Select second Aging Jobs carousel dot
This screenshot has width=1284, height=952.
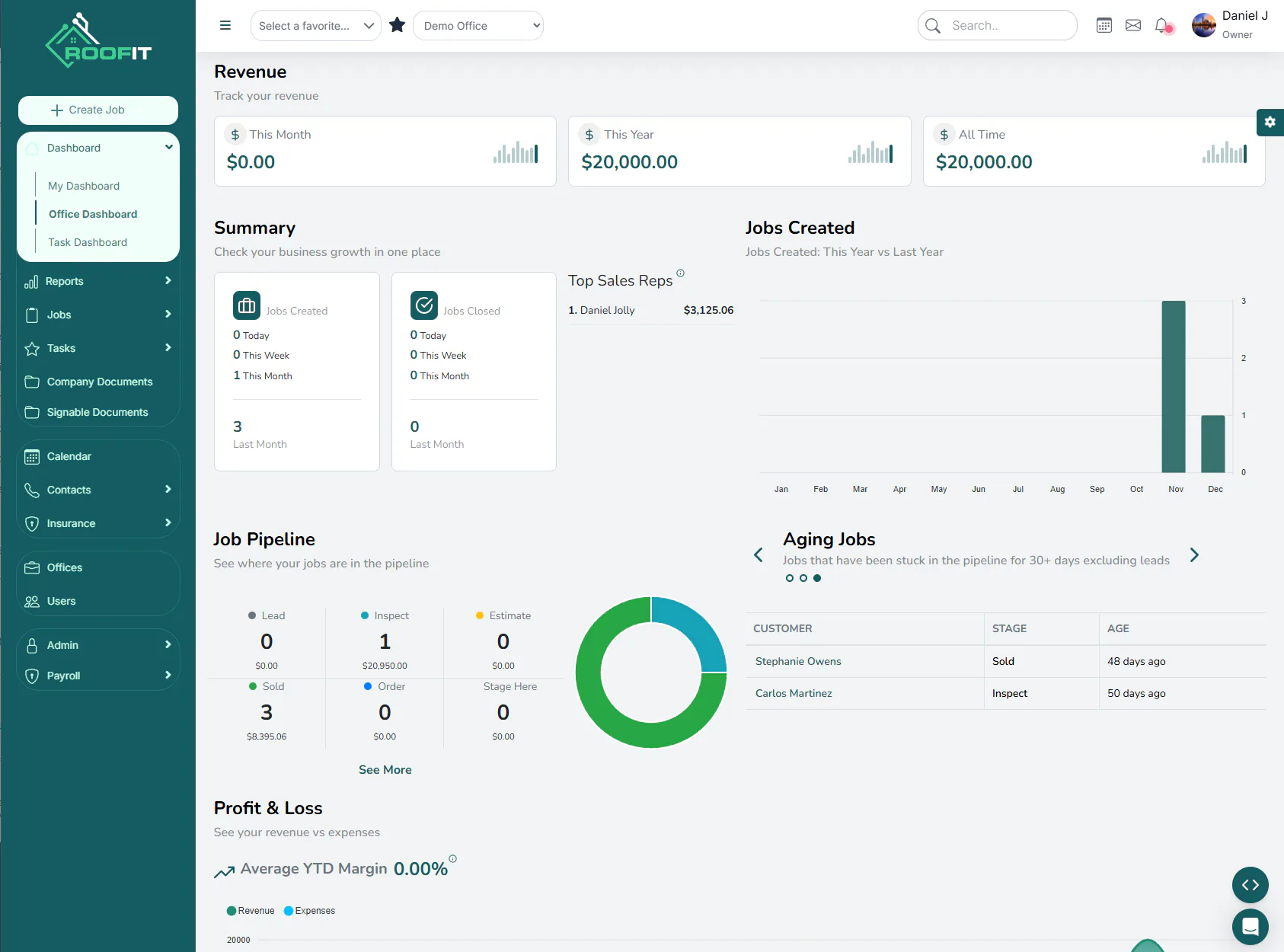click(x=803, y=578)
